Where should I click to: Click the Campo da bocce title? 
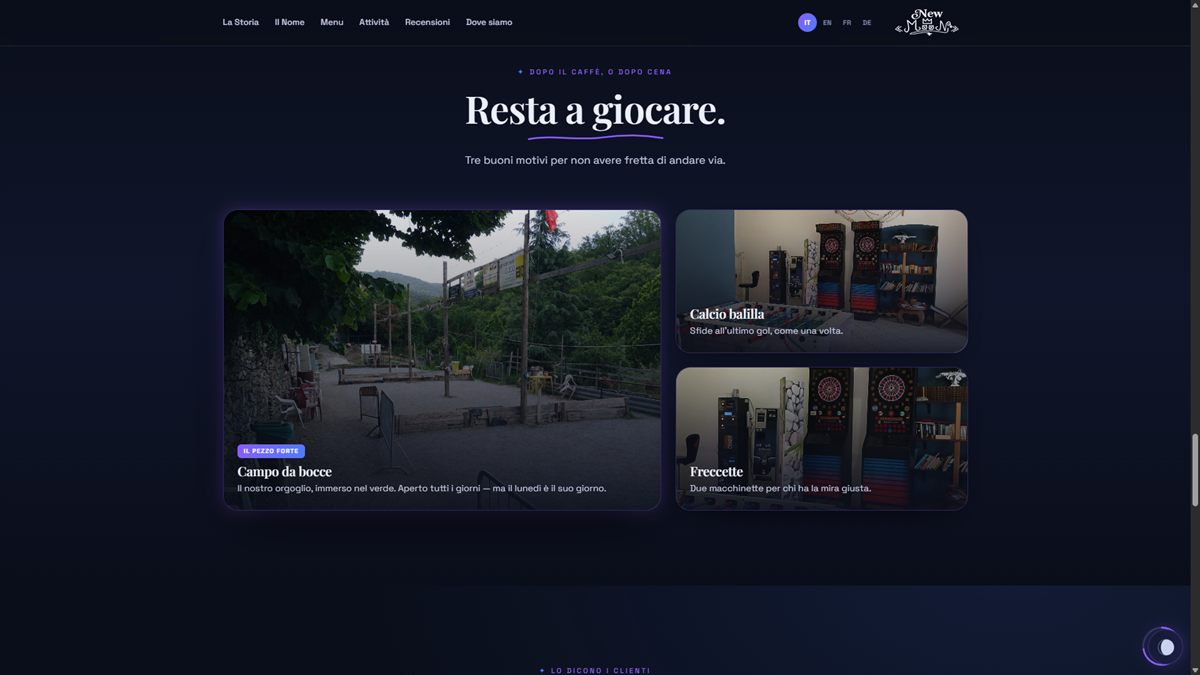pyautogui.click(x=284, y=471)
